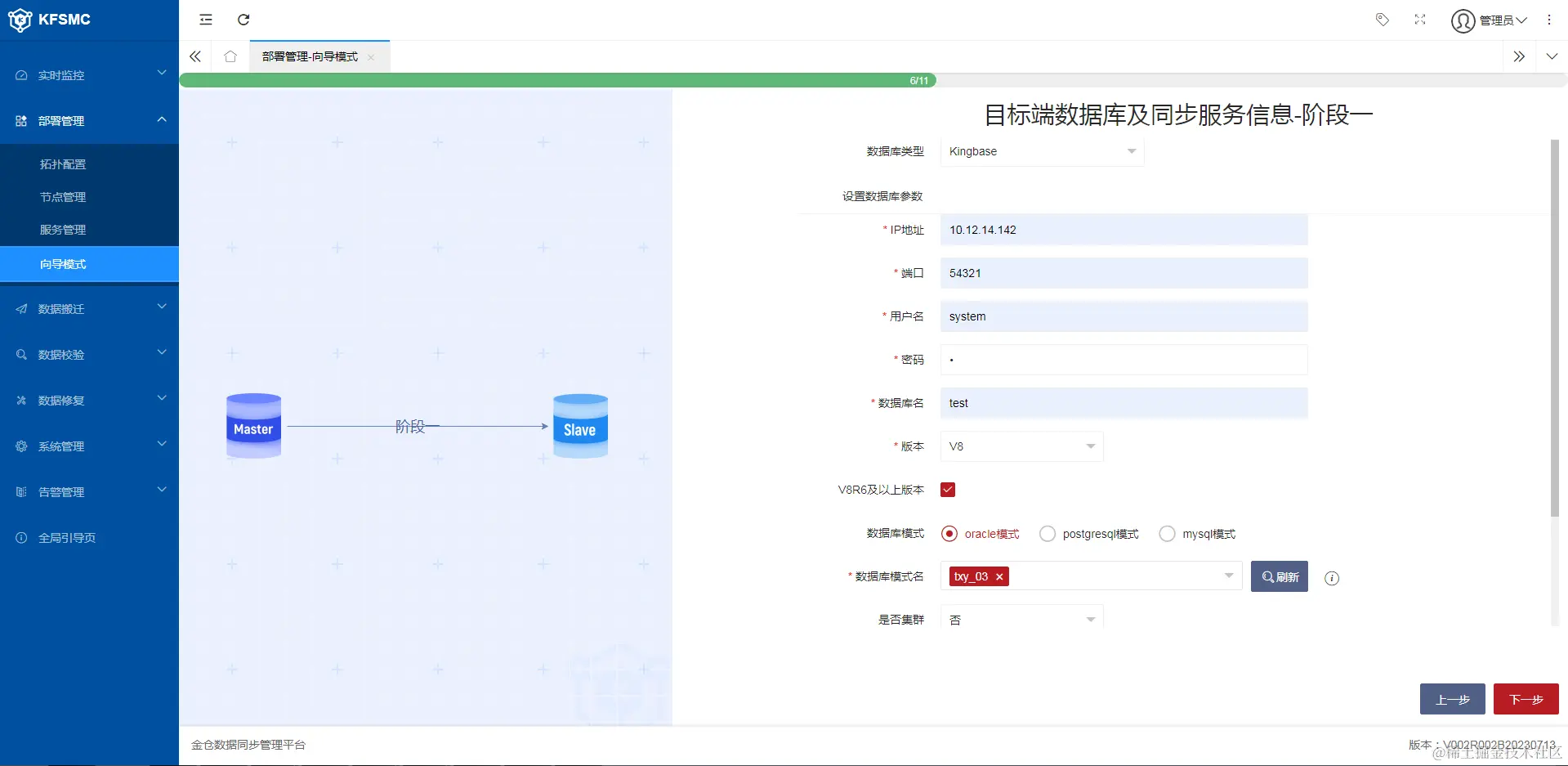The width and height of the screenshot is (1568, 766).
Task: Open the 版本 V8 dropdown
Action: point(1021,446)
